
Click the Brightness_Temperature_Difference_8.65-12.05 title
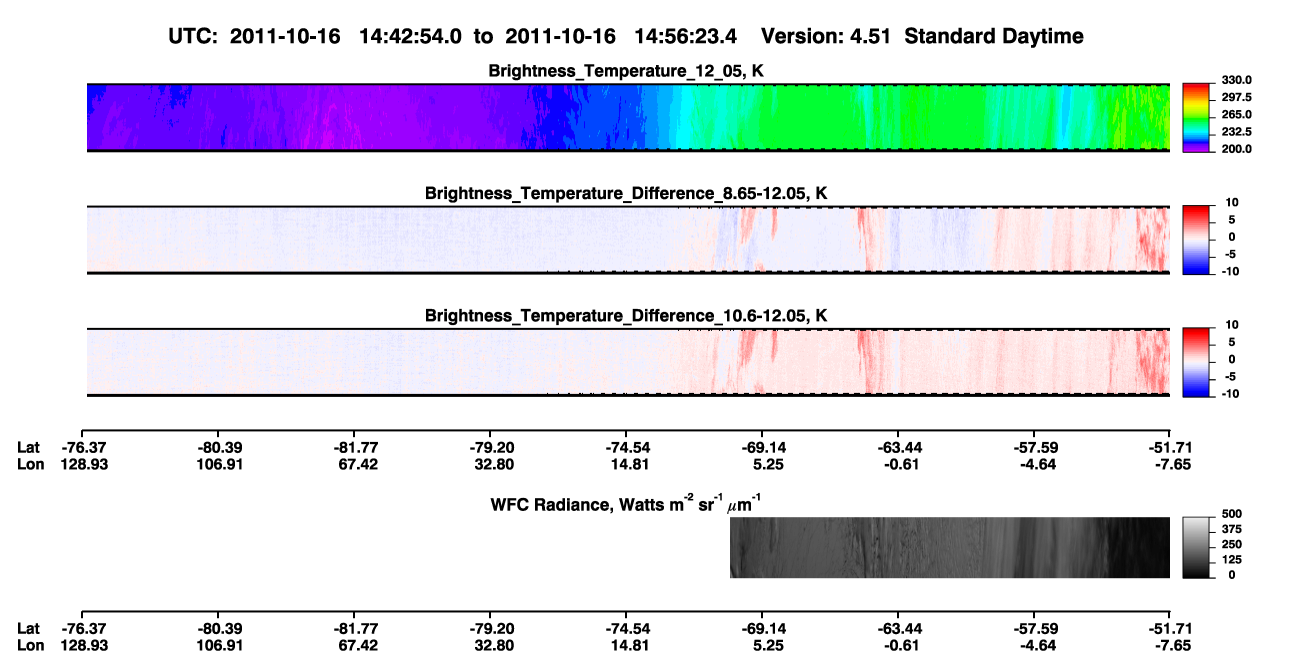[628, 192]
